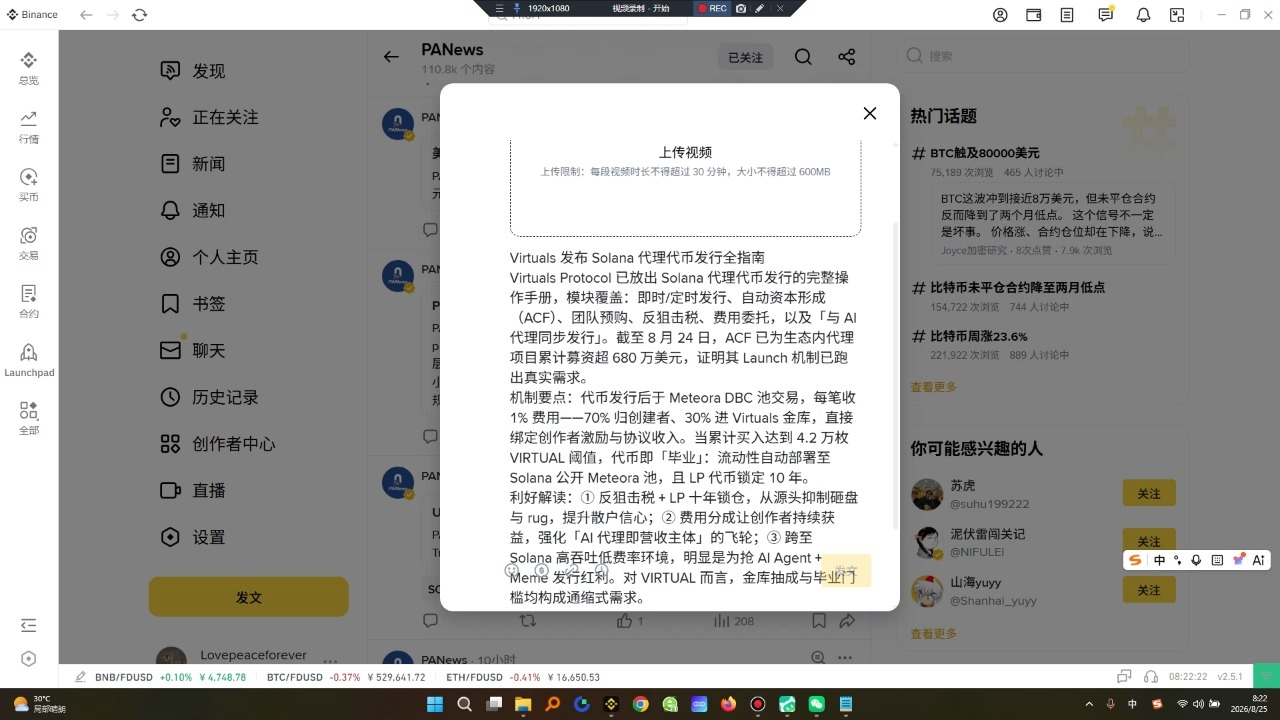
Task: Open 总览 overview in left sidebar
Action: tap(28, 68)
